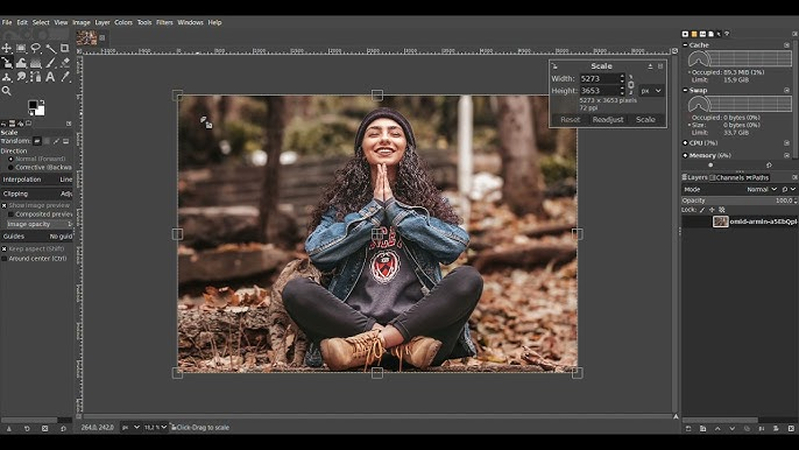Click new layer icon at Layers panel bottom

tap(688, 429)
